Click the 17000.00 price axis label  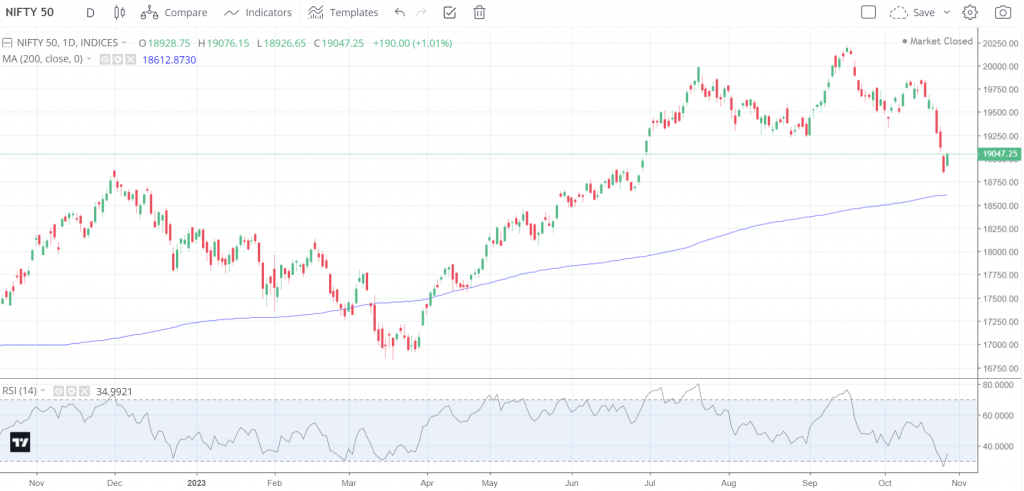tap(999, 345)
